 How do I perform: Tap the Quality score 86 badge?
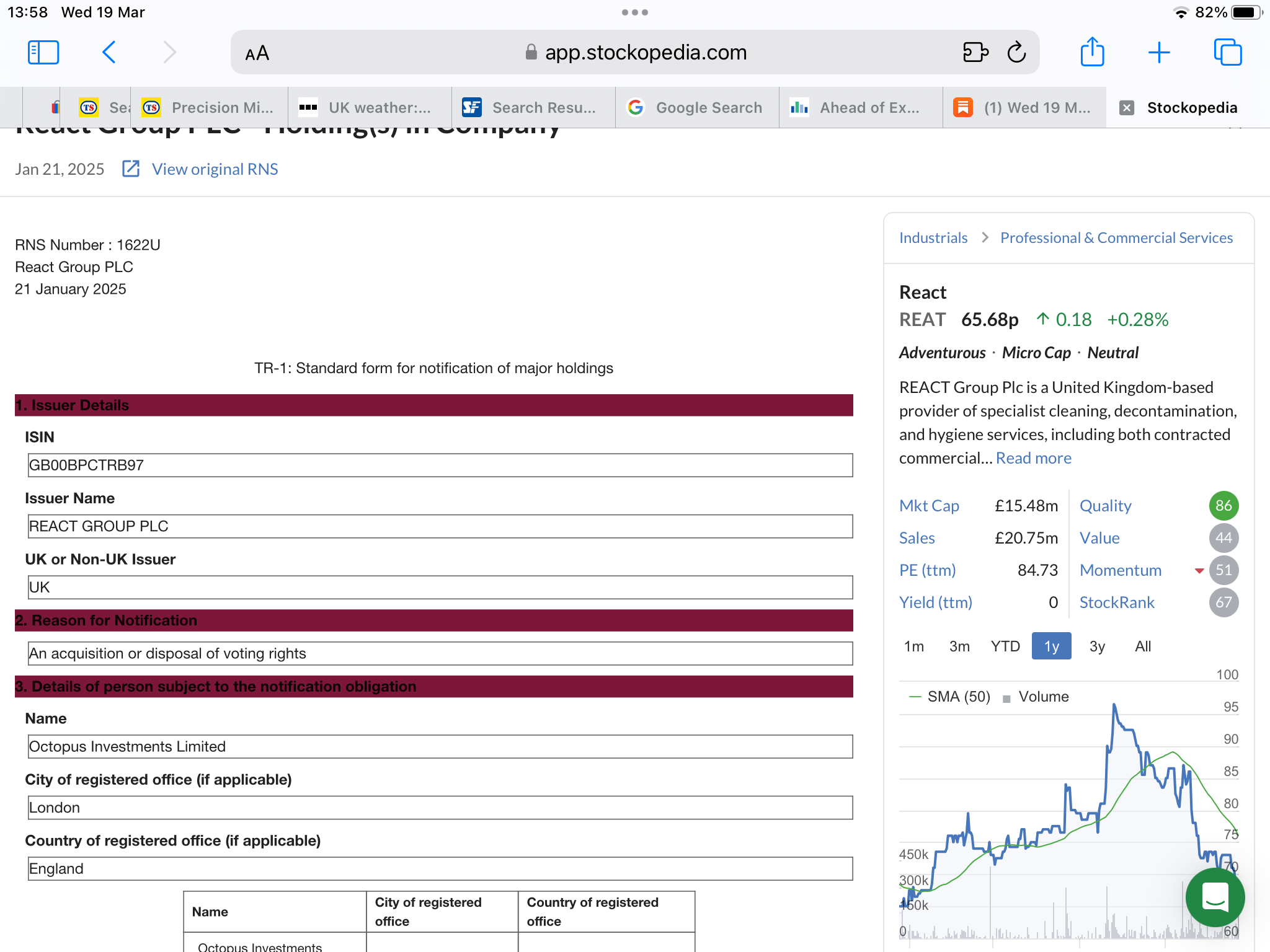click(1223, 506)
